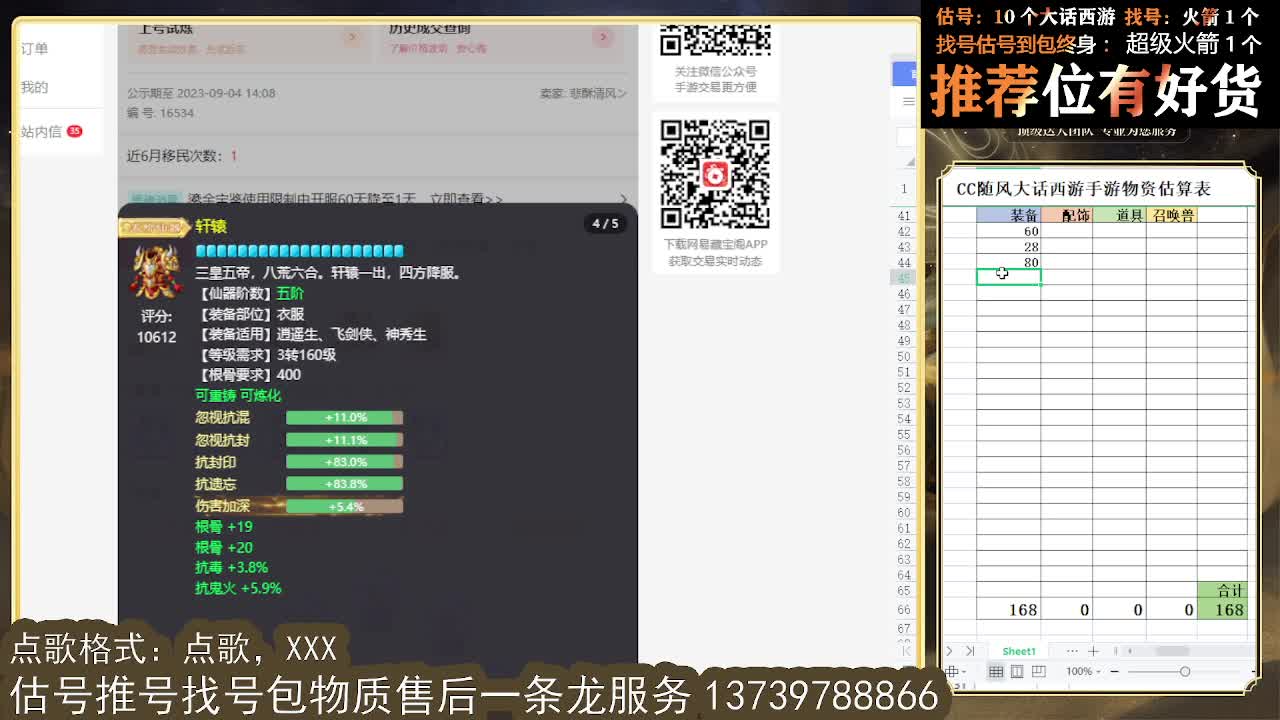Image resolution: width=1280 pixels, height=720 pixels.
Task: Open the 订单 section in sidebar
Action: pos(34,48)
